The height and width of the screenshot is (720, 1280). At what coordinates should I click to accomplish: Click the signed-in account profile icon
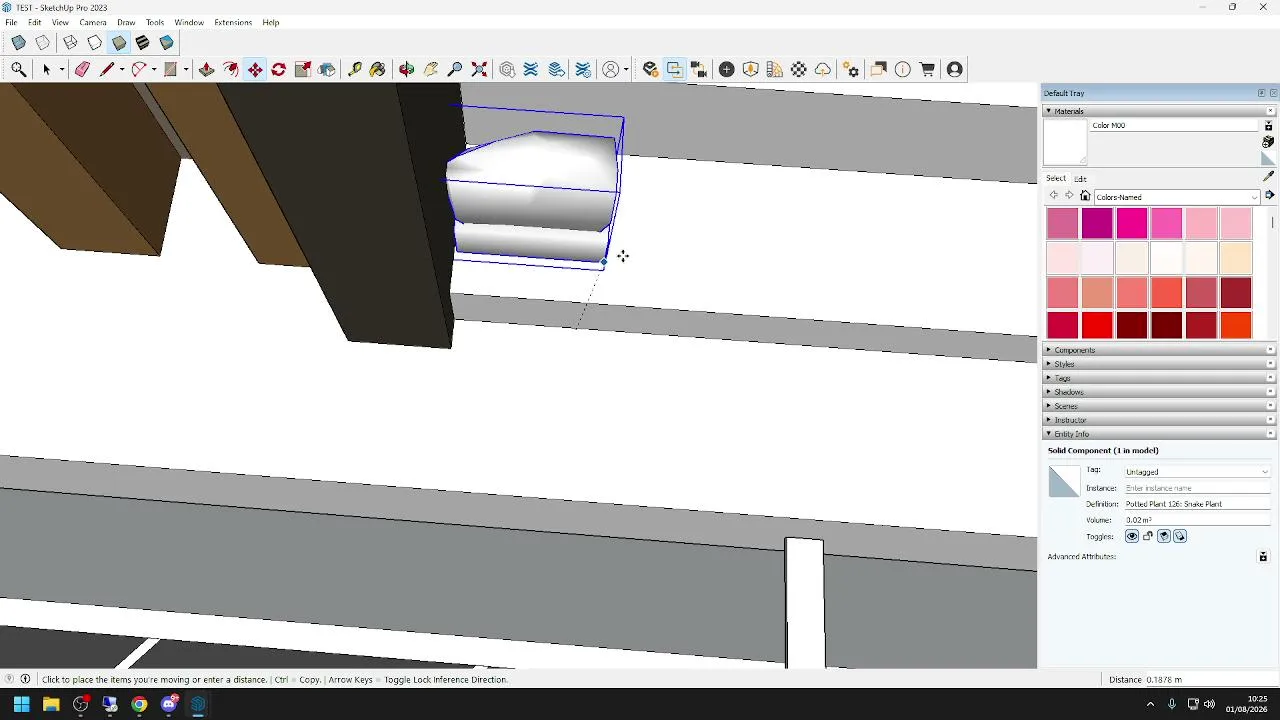coord(955,69)
